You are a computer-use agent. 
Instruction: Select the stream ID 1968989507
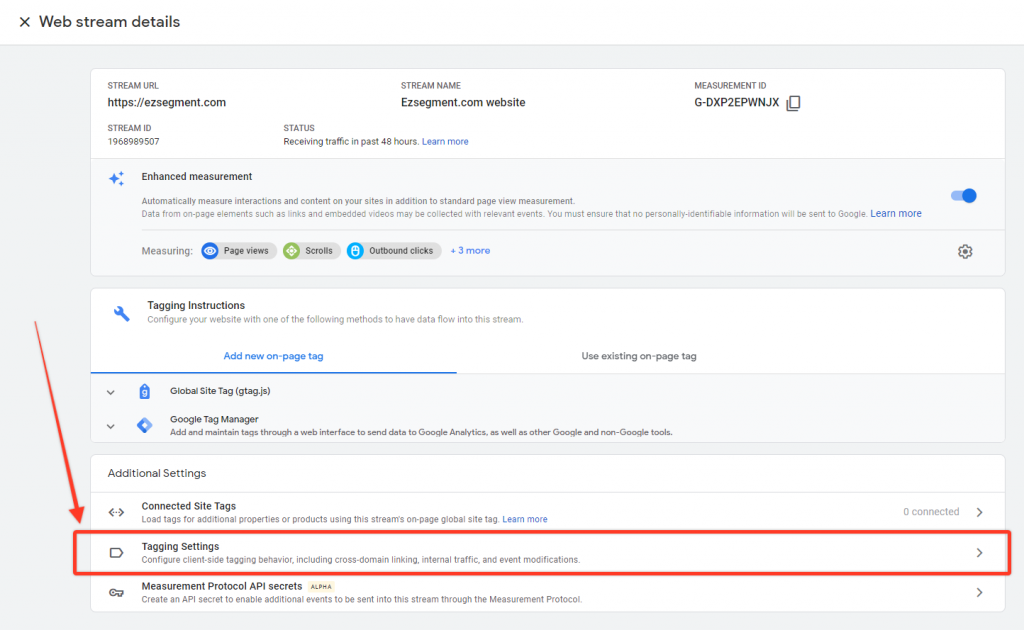tap(133, 142)
